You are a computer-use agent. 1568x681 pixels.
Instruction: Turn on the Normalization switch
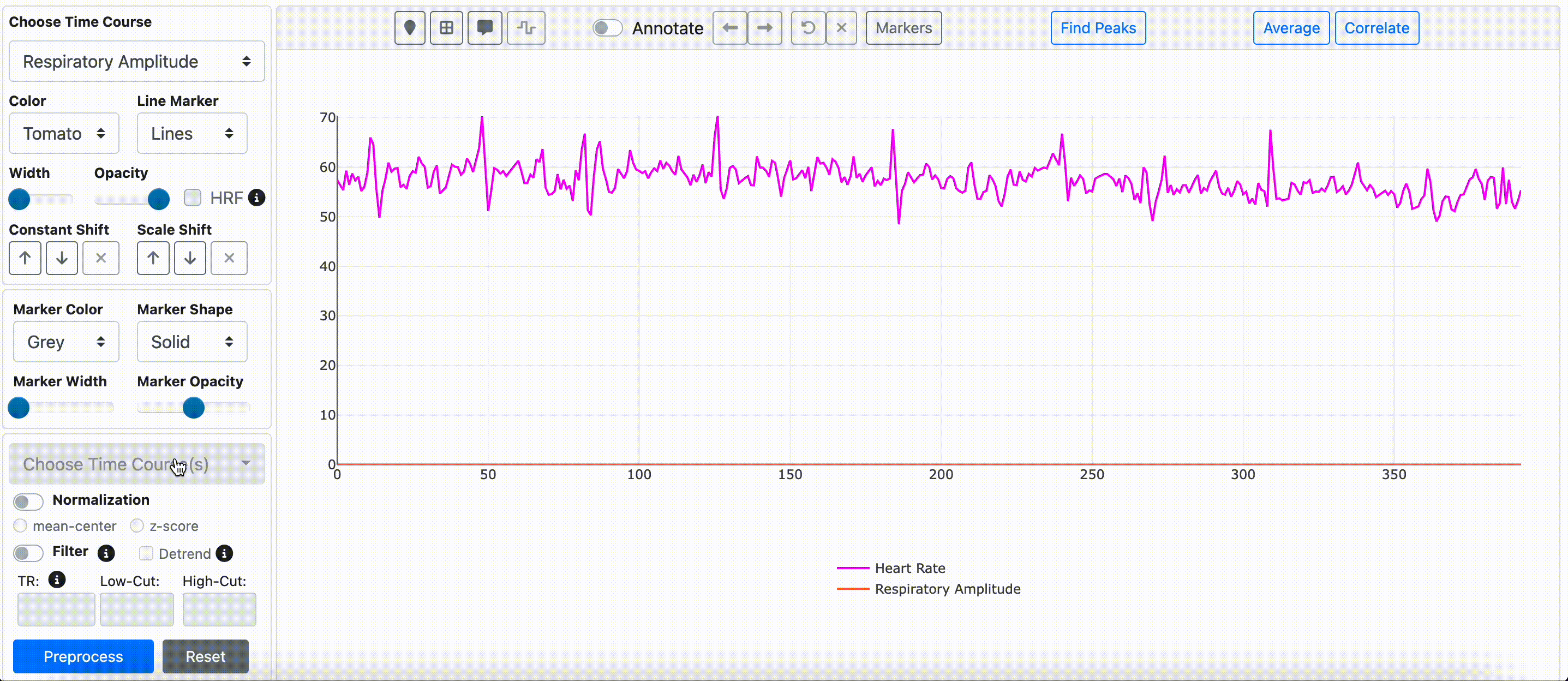pyautogui.click(x=28, y=501)
